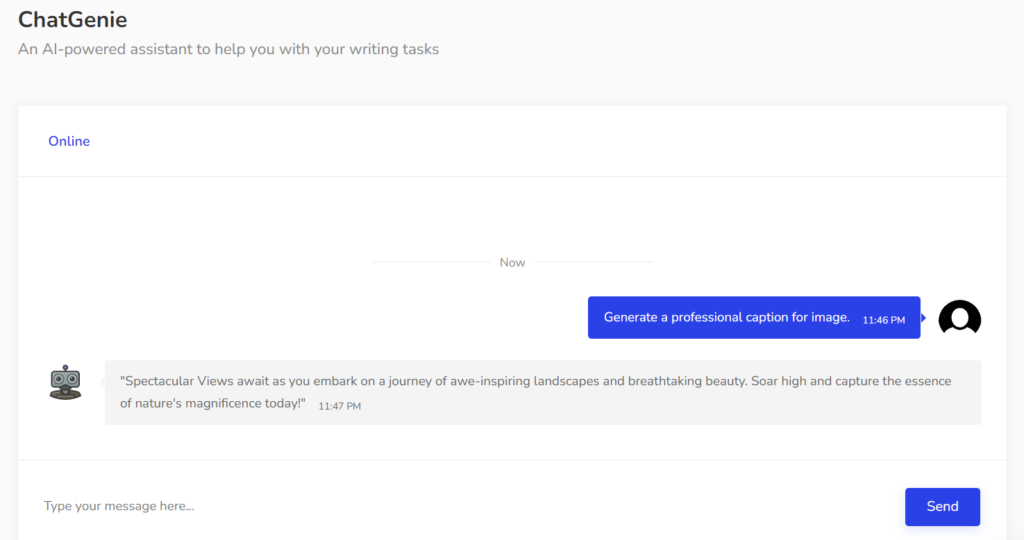The height and width of the screenshot is (540, 1024).
Task: Click the 11:47 PM timestamp
Action: click(339, 406)
